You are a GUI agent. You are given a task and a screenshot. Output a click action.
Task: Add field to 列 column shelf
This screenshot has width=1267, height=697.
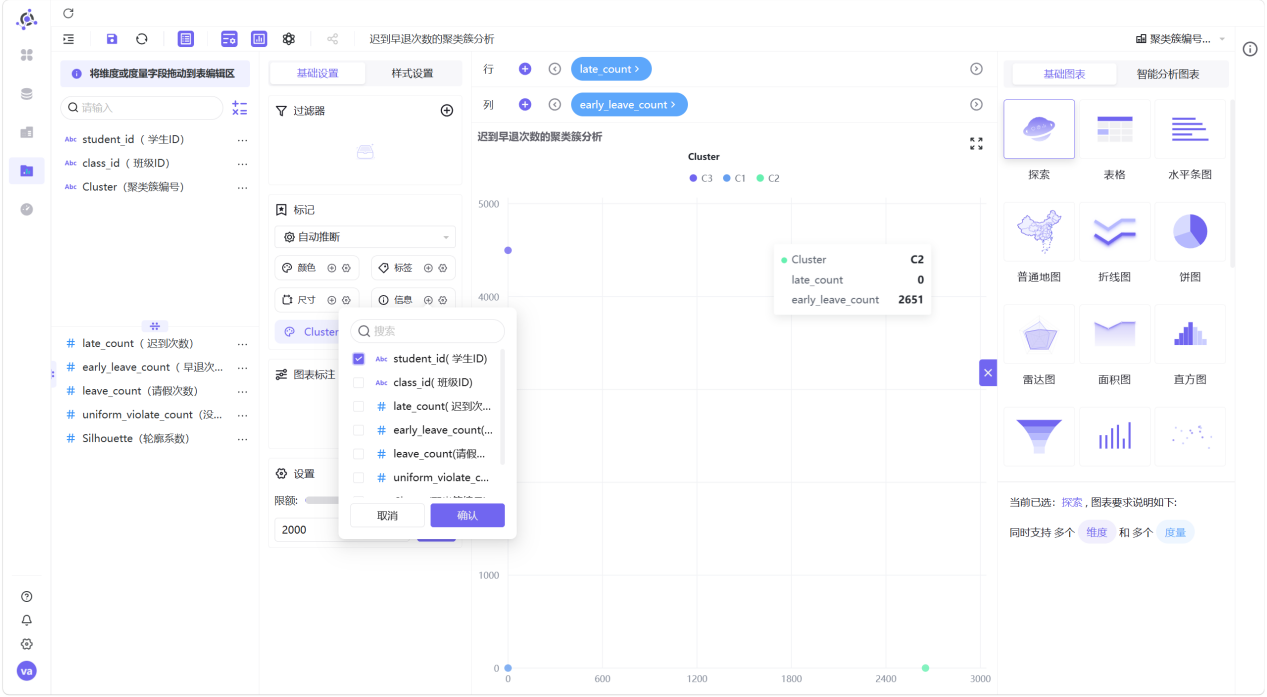tap(525, 104)
